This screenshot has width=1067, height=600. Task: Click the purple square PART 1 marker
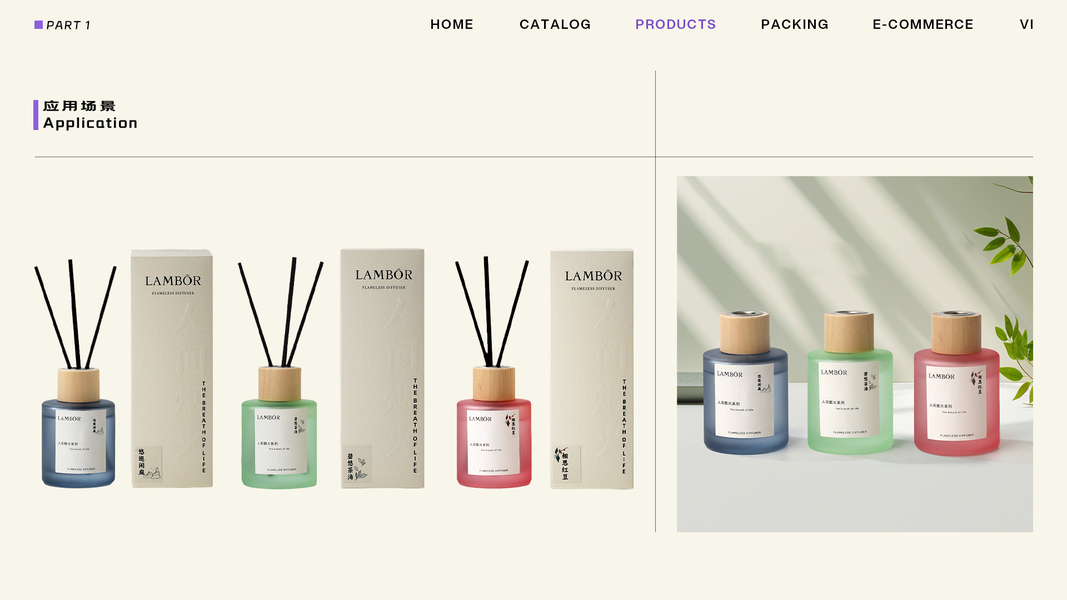click(38, 24)
